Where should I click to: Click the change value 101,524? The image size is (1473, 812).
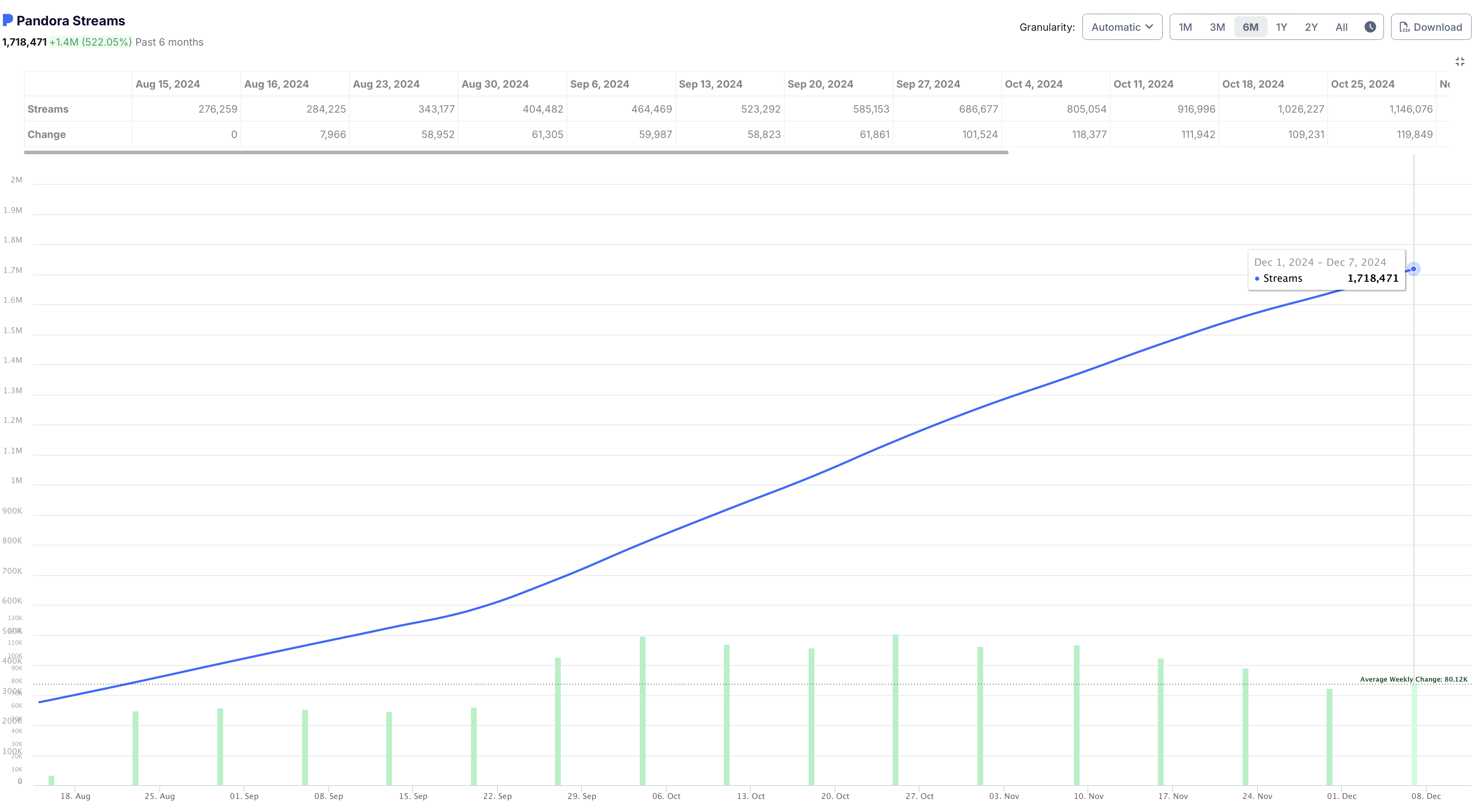980,134
